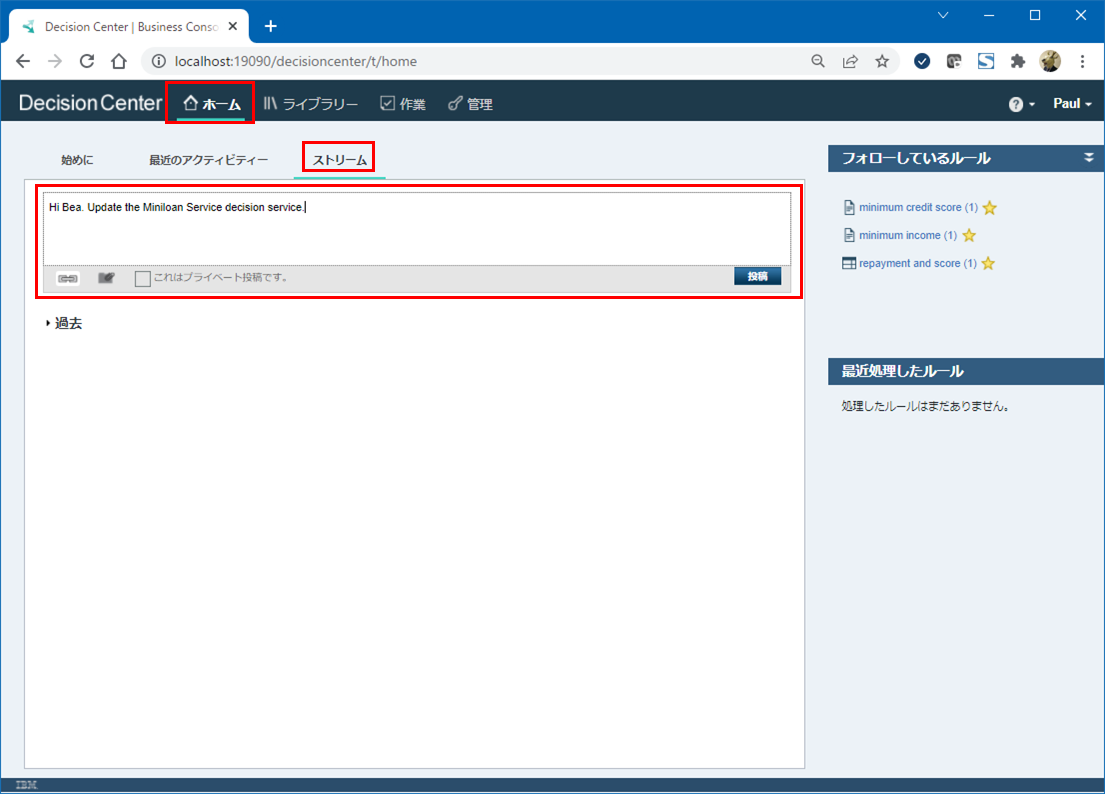Collapse the フォローしているルール panel
The height and width of the screenshot is (794, 1105).
coord(1089,158)
